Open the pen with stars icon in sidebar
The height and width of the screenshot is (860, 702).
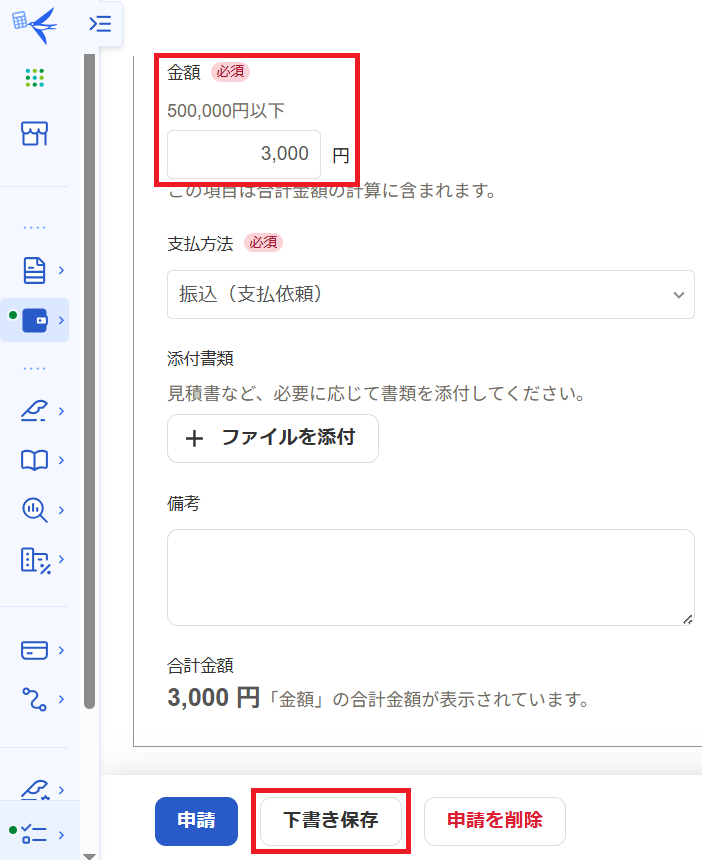coord(35,790)
